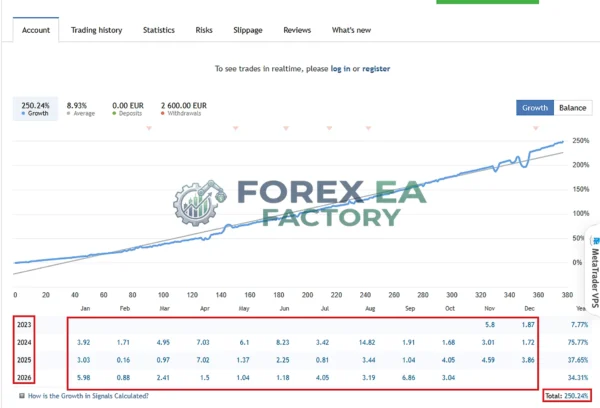
Task: Click the withdrawal marker near day 360
Action: [536, 128]
